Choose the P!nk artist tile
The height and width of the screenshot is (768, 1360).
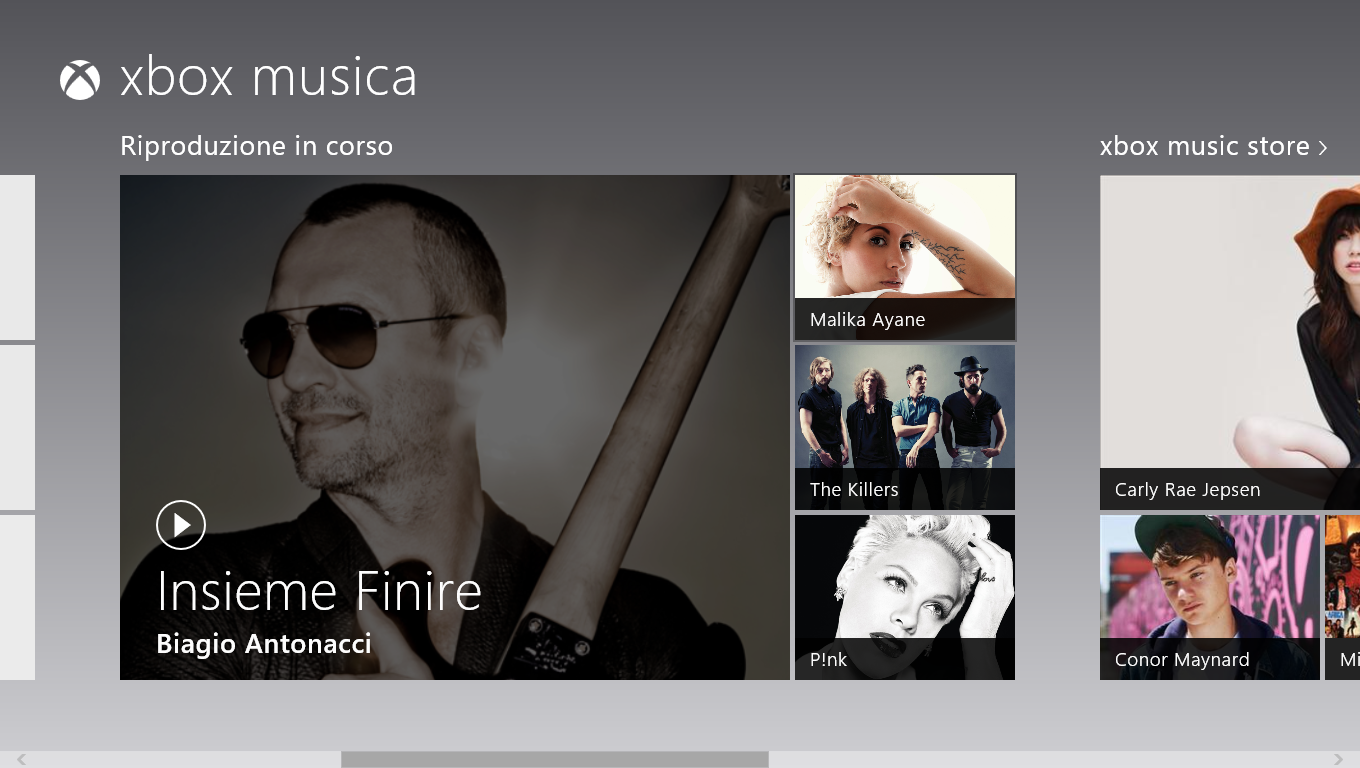[905, 598]
